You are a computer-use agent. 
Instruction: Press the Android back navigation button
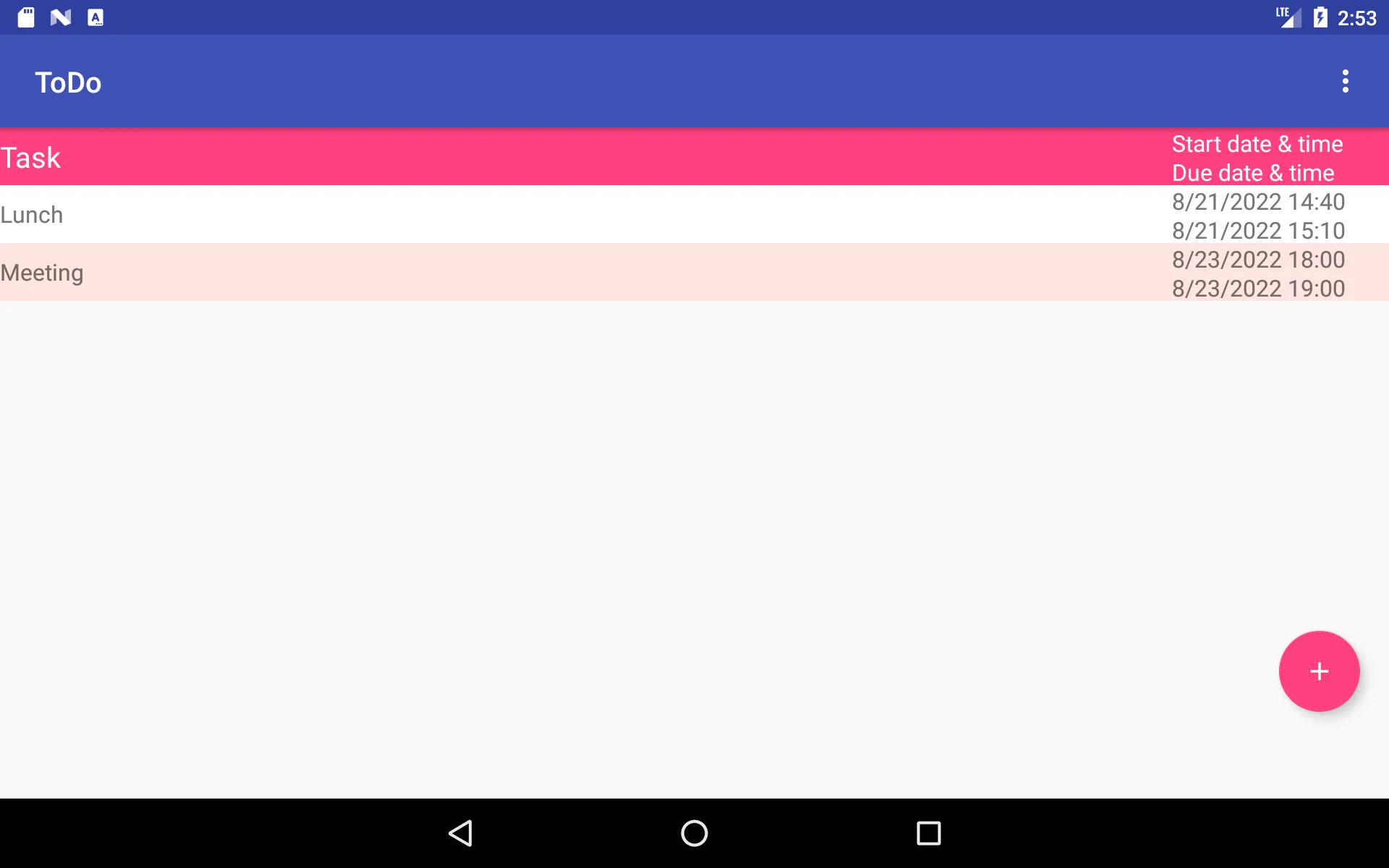[x=461, y=832]
